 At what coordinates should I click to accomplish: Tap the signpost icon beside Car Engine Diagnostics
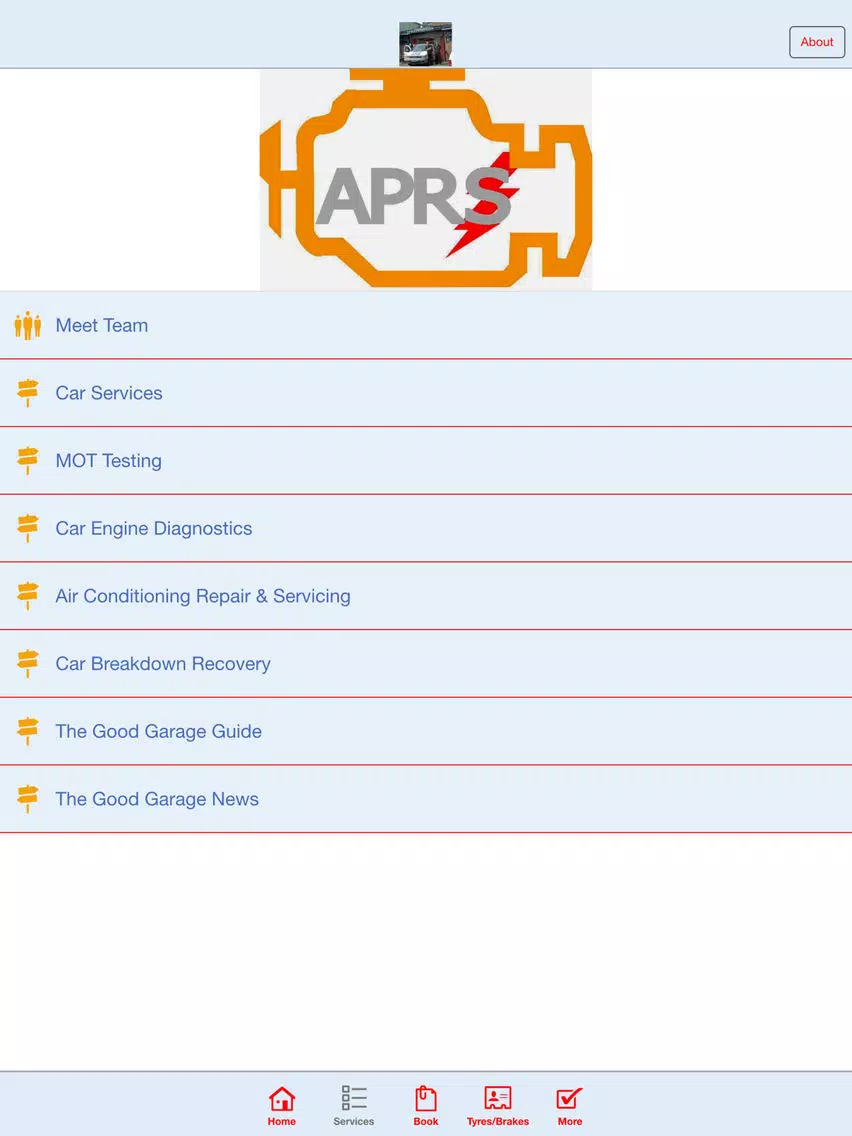click(28, 528)
